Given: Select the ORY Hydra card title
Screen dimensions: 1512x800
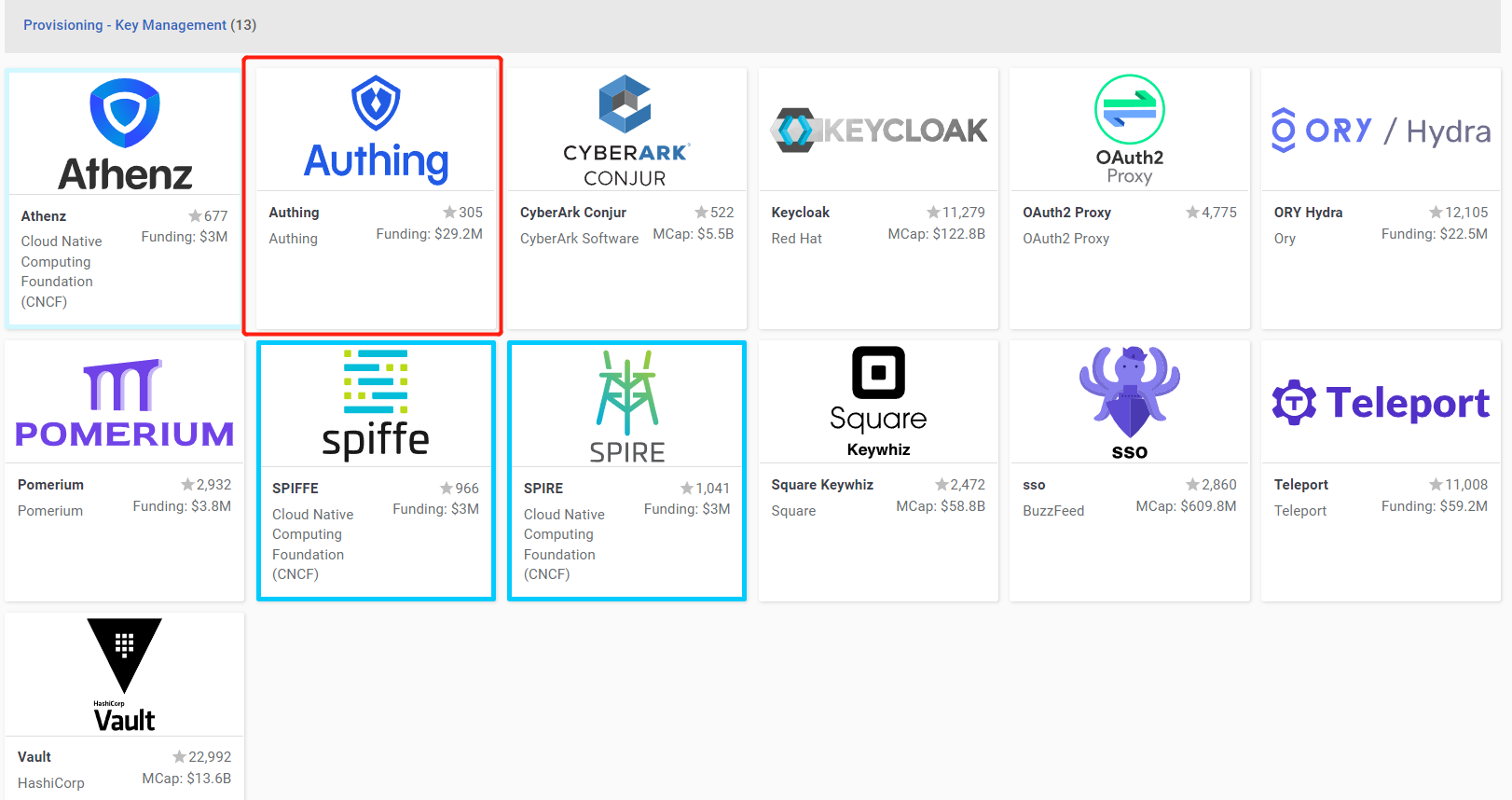Looking at the screenshot, I should pyautogui.click(x=1309, y=213).
